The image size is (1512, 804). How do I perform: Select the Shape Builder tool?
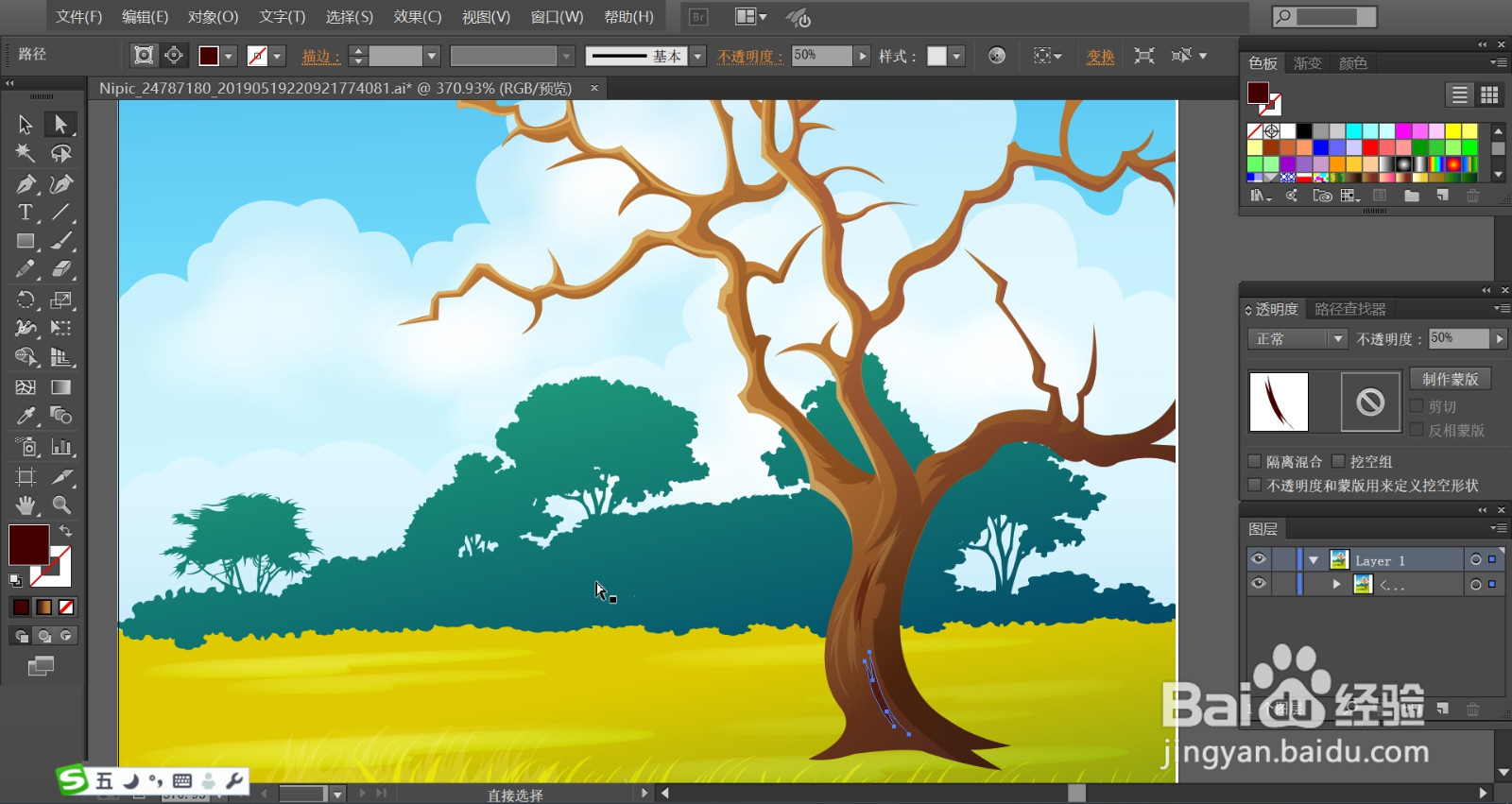coord(26,357)
